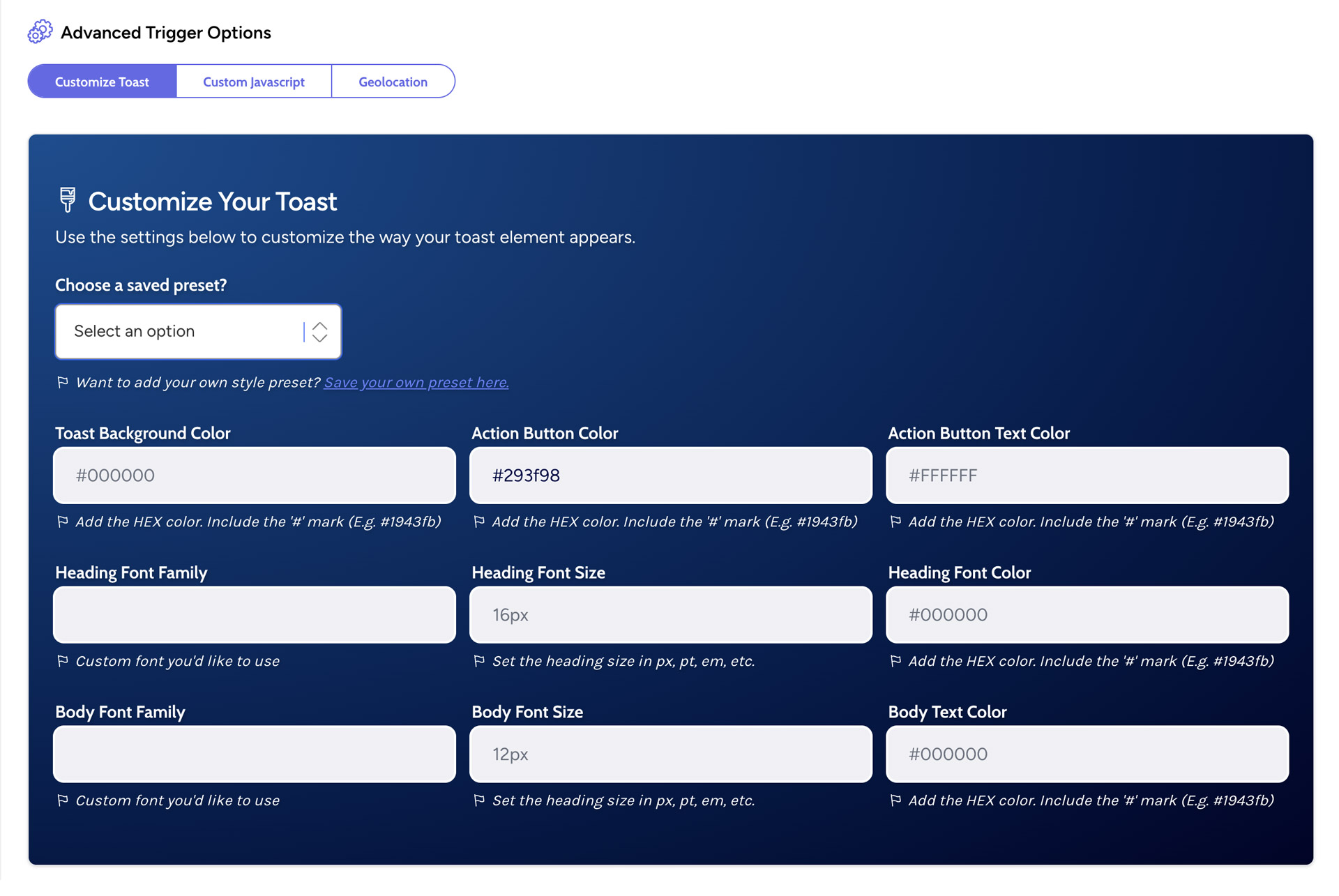Click flag icon under Action Button Color

(x=479, y=522)
